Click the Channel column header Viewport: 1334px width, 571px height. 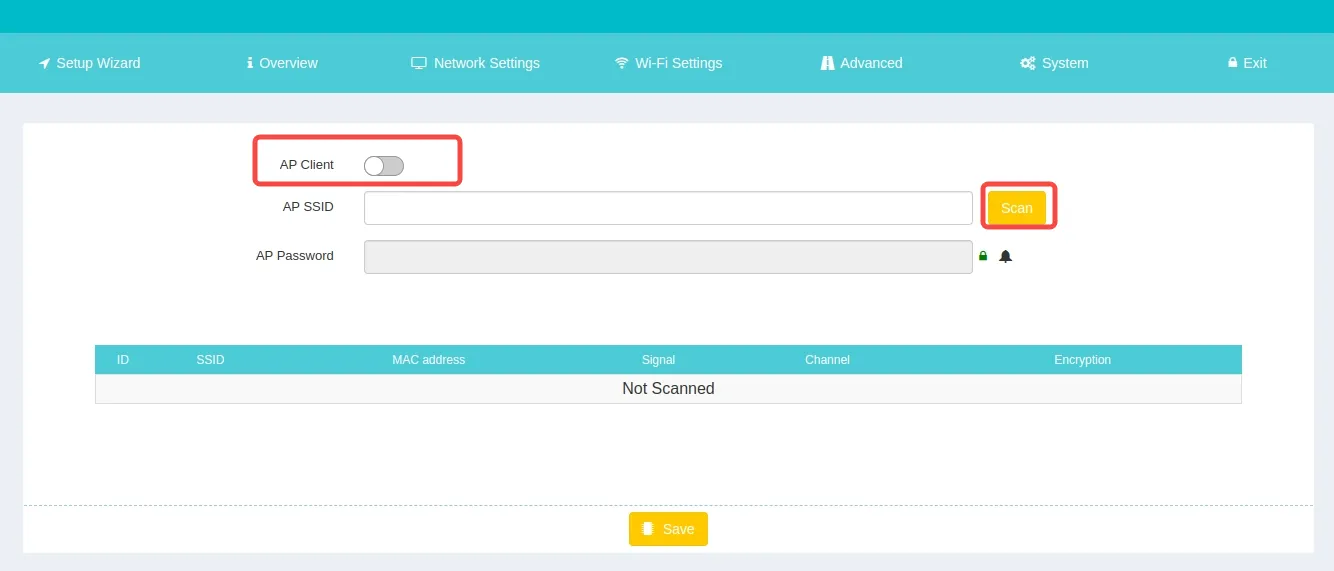click(x=827, y=360)
